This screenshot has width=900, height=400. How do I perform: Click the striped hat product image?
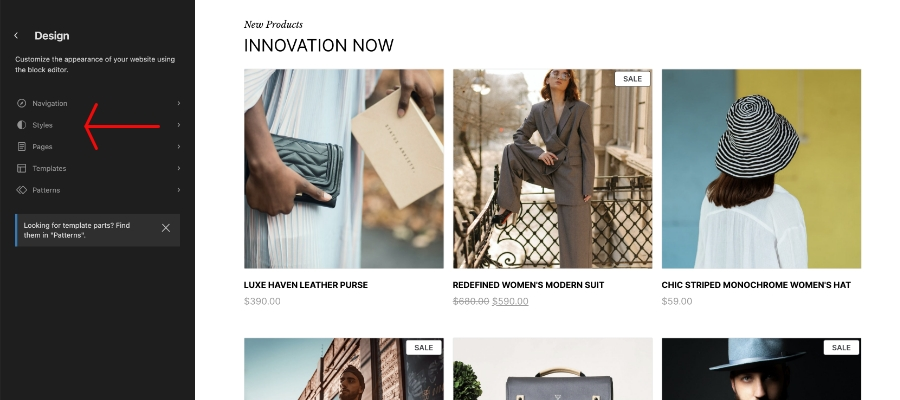[761, 169]
